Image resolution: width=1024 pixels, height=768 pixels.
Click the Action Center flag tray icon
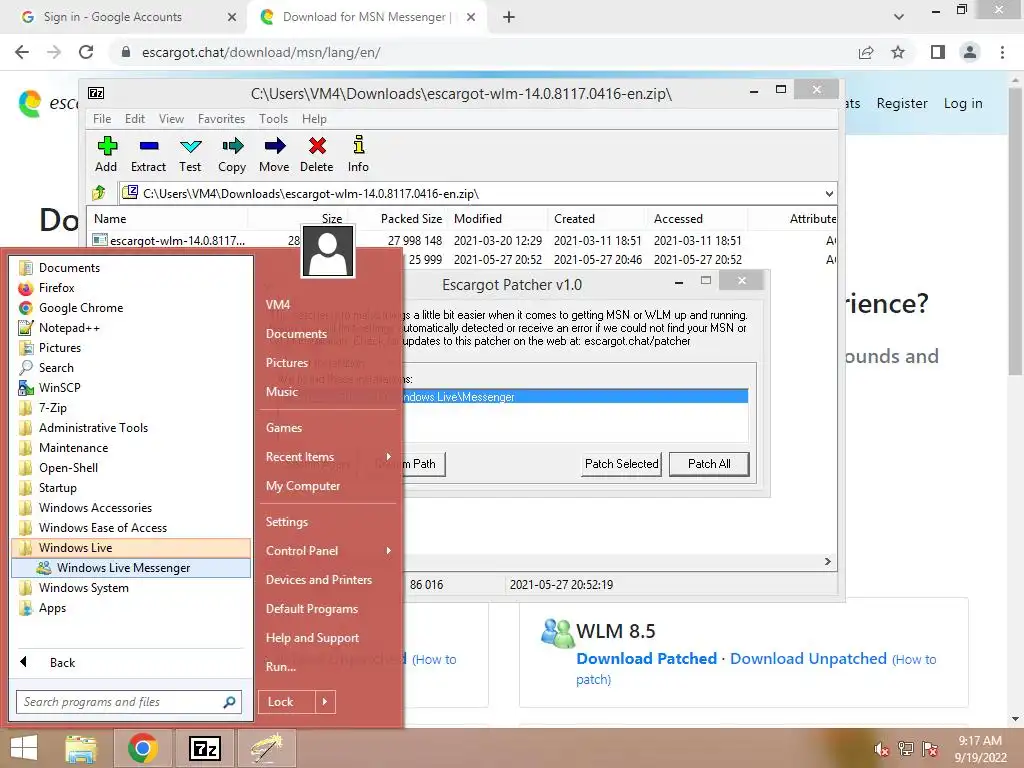(x=930, y=749)
